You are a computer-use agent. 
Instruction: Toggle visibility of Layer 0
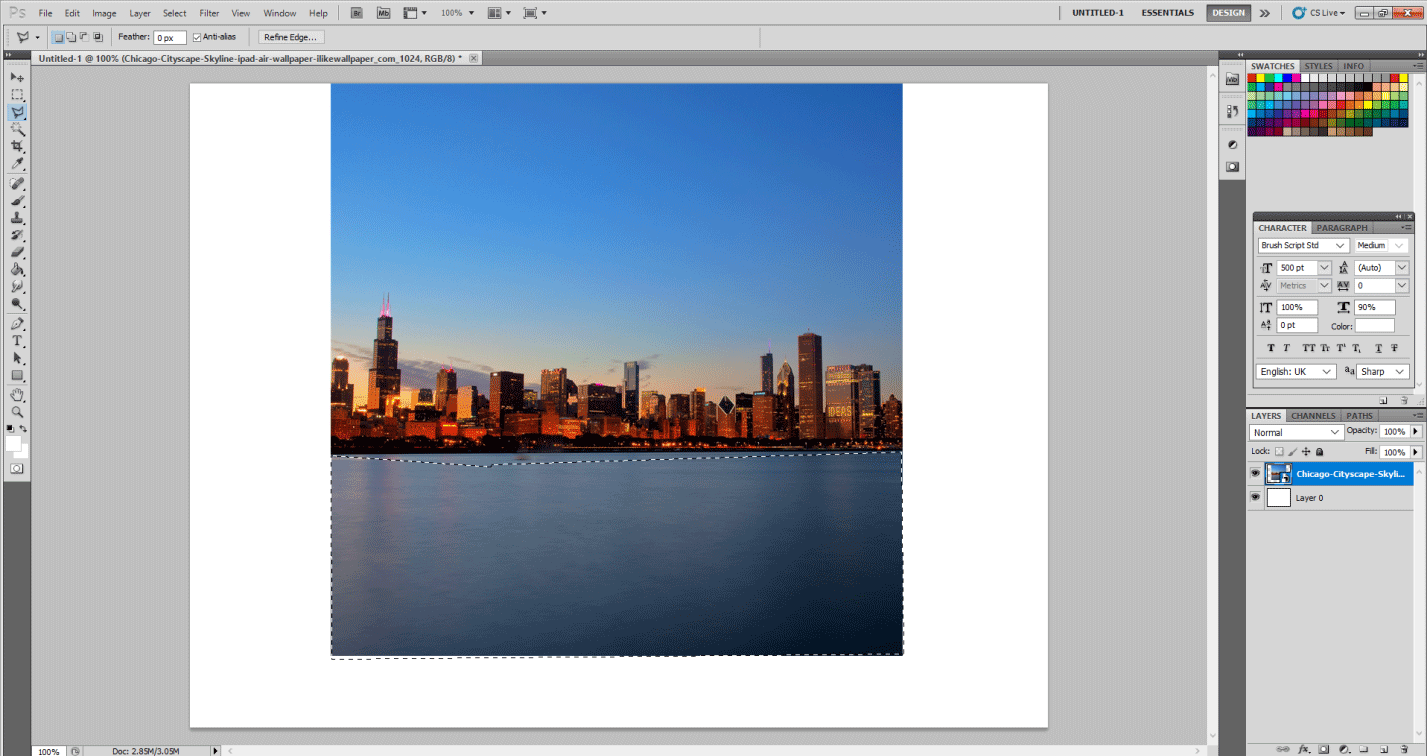point(1256,497)
